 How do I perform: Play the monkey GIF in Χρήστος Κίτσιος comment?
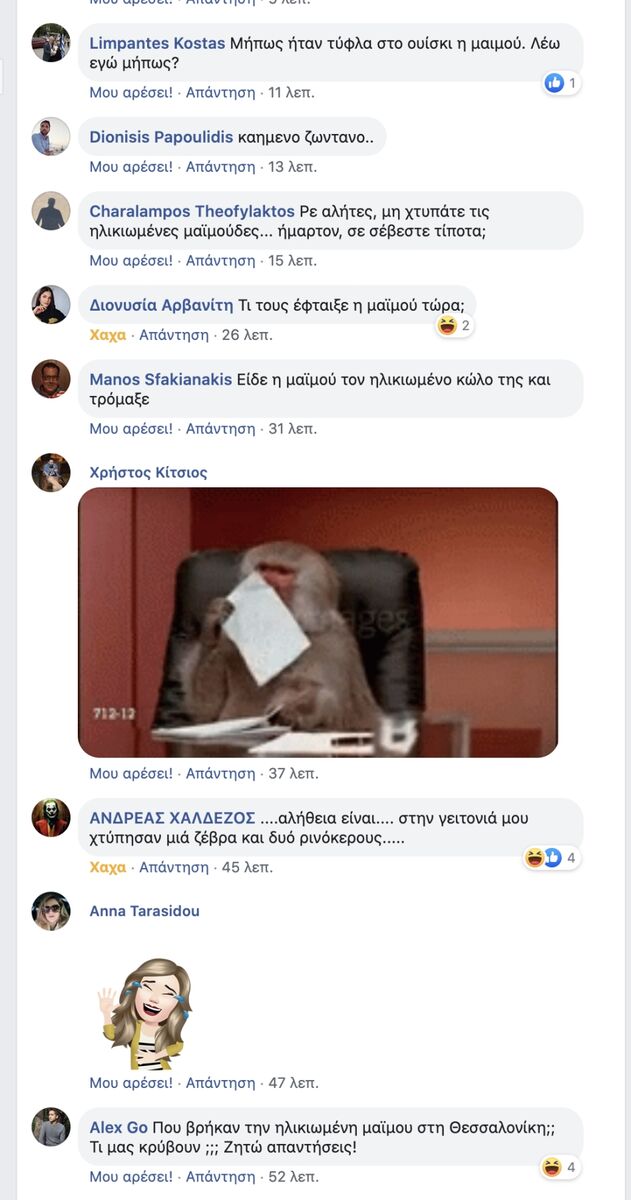318,622
